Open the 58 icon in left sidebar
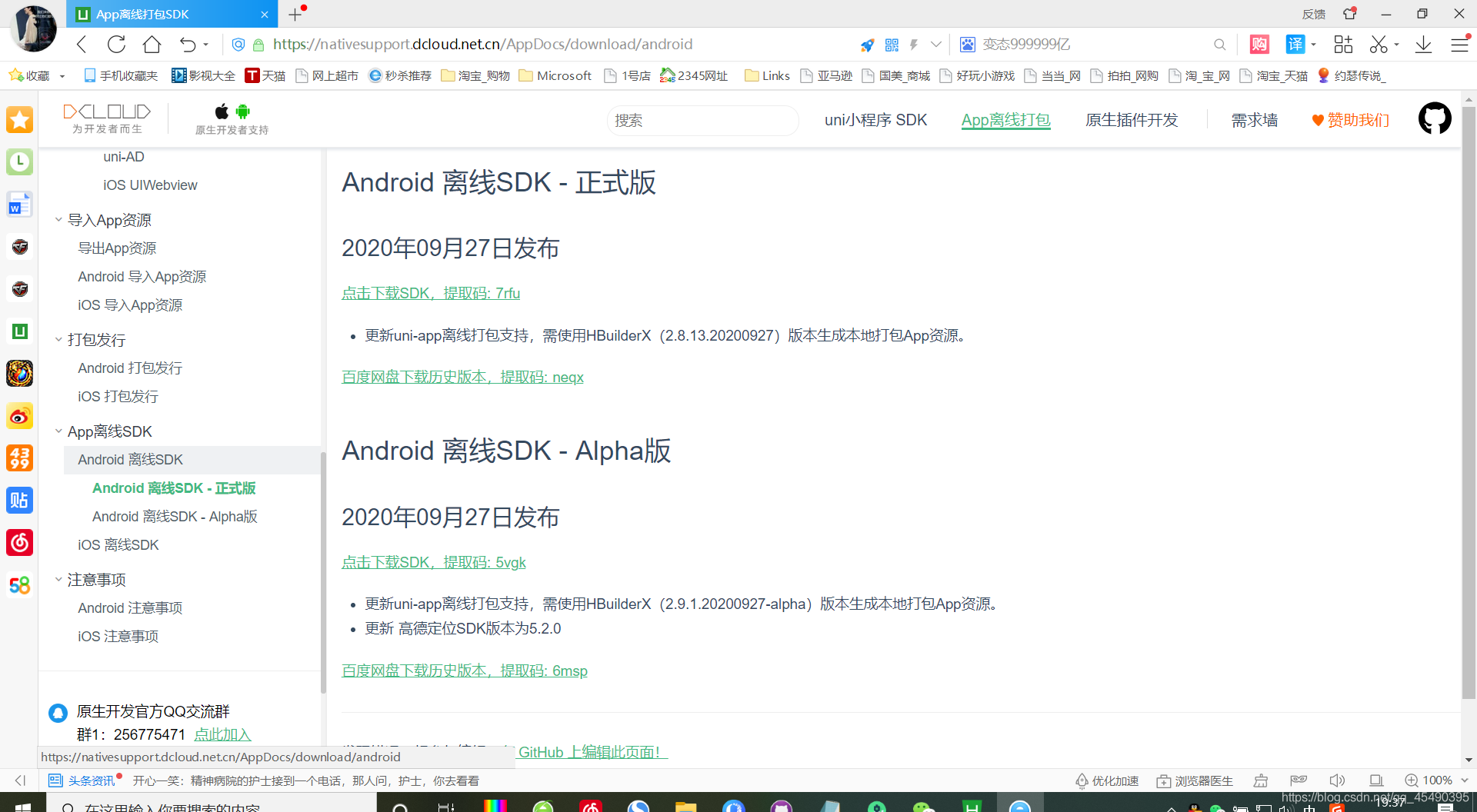1477x812 pixels. pyautogui.click(x=20, y=585)
